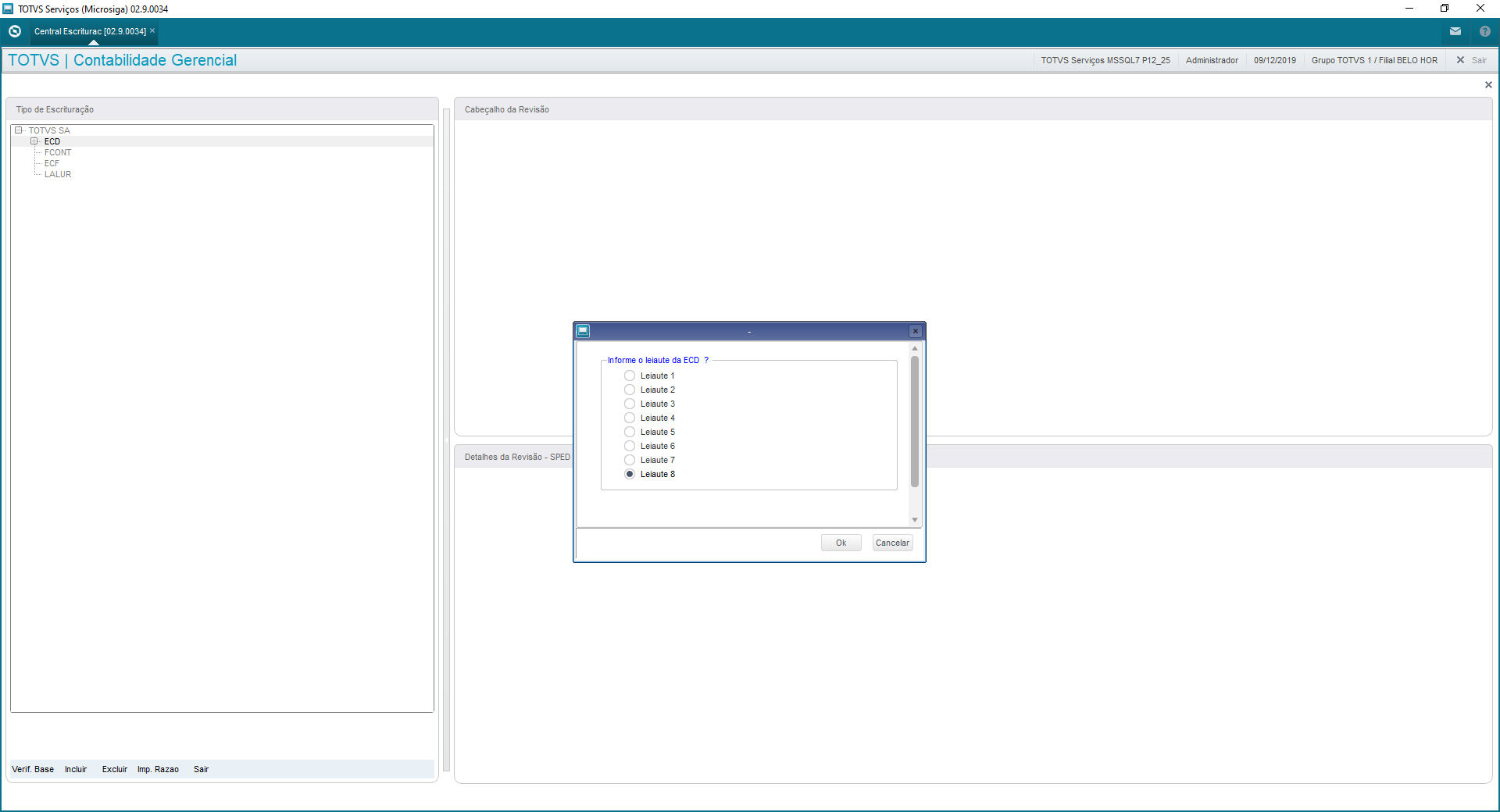Collapse the TOTVS SA tree node

tap(18, 130)
